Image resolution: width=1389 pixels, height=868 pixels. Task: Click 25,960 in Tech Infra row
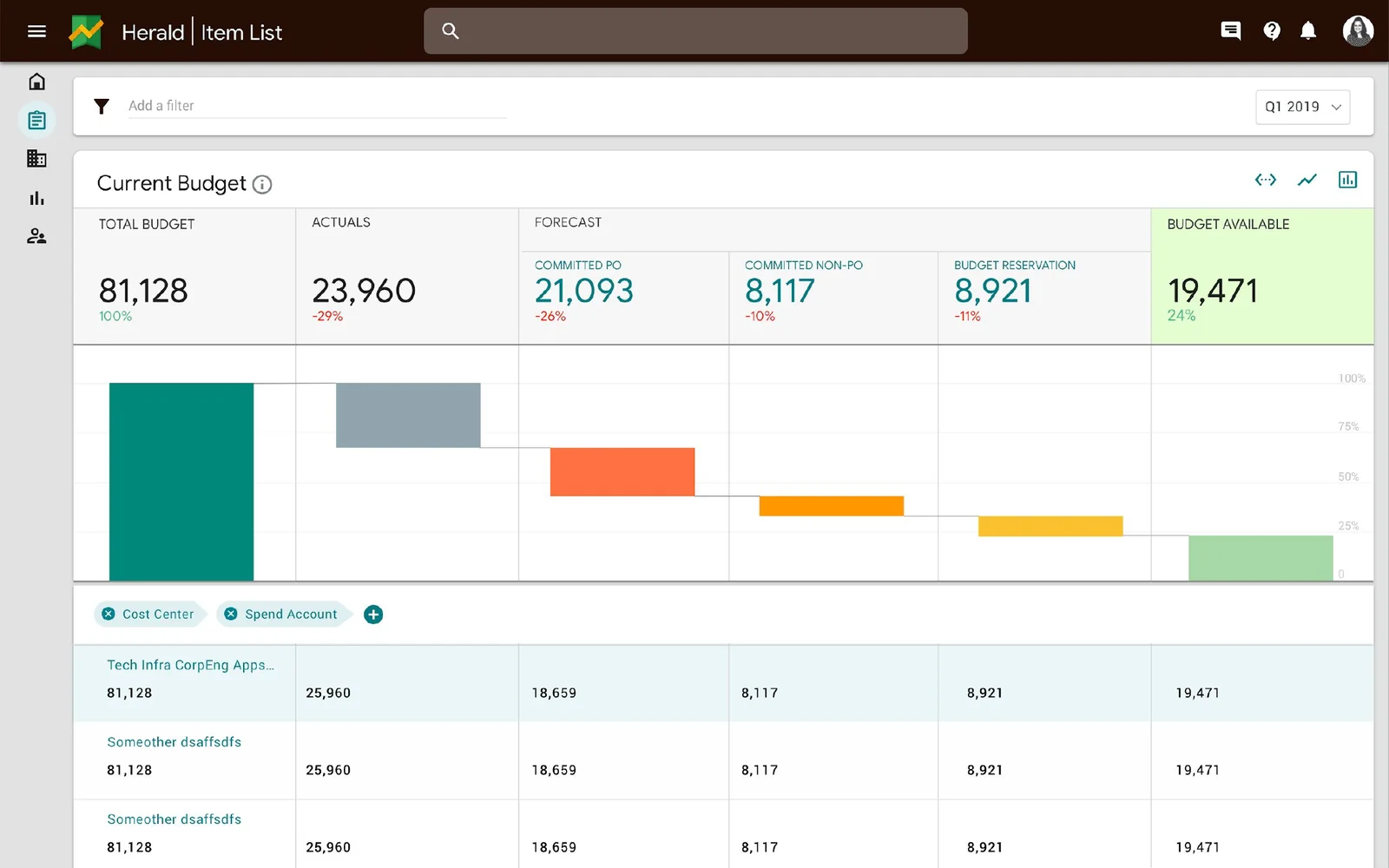point(328,693)
